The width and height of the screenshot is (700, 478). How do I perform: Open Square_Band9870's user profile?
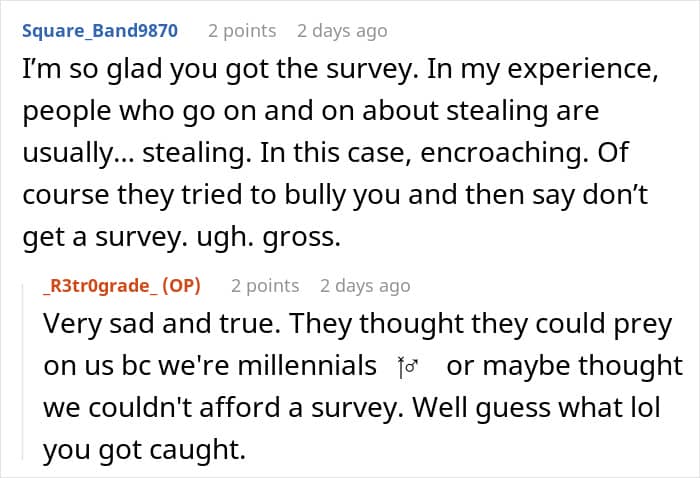point(100,31)
